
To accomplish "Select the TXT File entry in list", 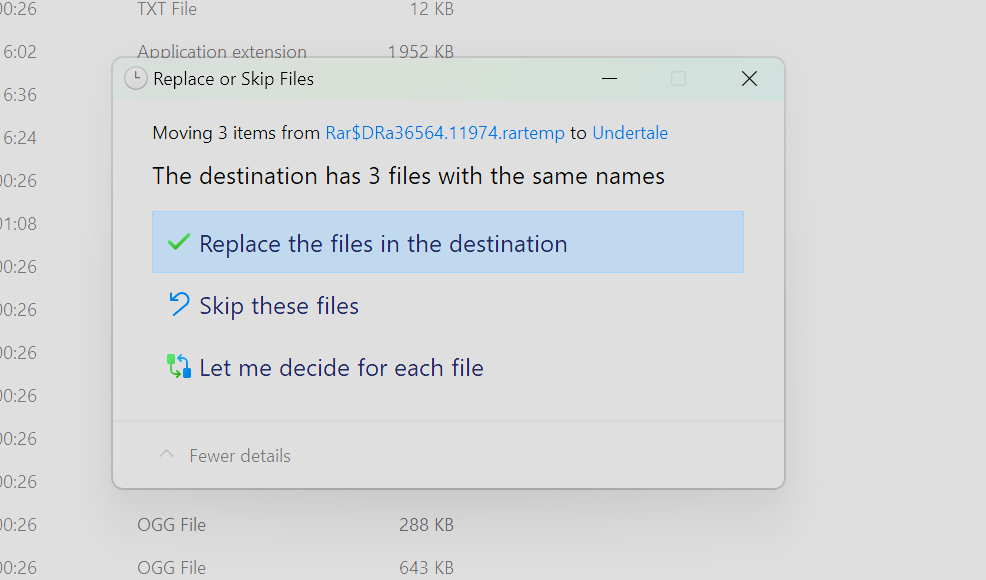I will point(167,10).
